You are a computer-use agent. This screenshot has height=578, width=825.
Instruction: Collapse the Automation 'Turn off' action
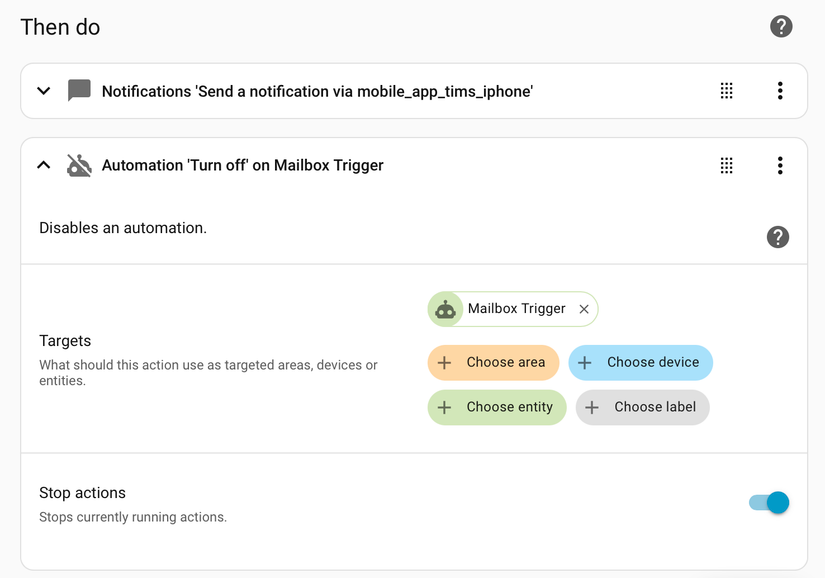(x=43, y=165)
